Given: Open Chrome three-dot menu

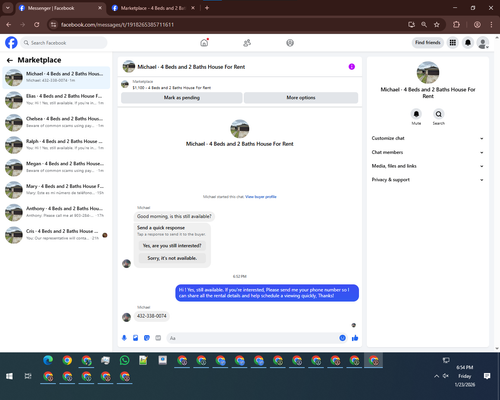Looking at the screenshot, I should (x=491, y=25).
